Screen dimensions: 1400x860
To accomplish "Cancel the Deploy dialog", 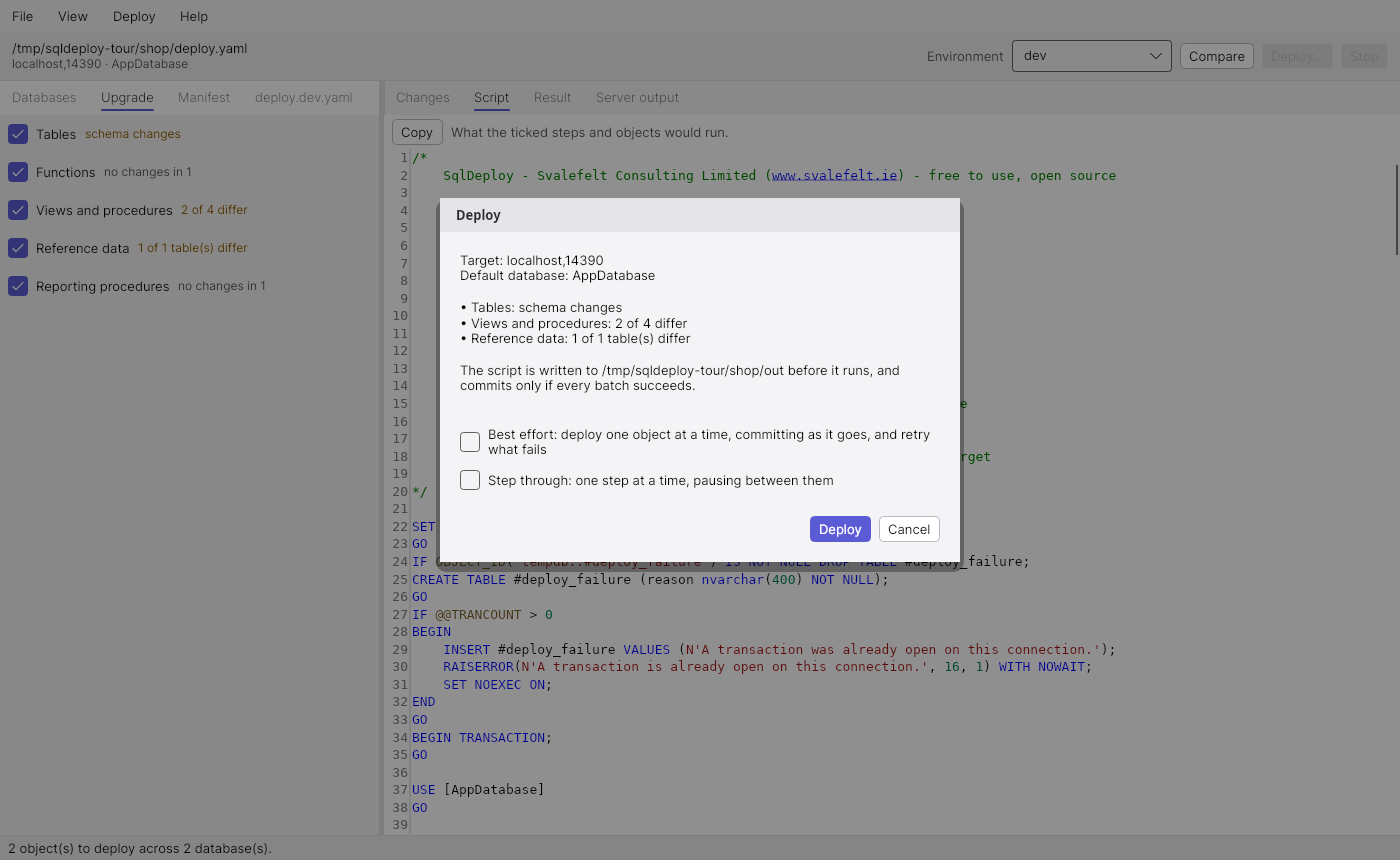I will pos(909,529).
